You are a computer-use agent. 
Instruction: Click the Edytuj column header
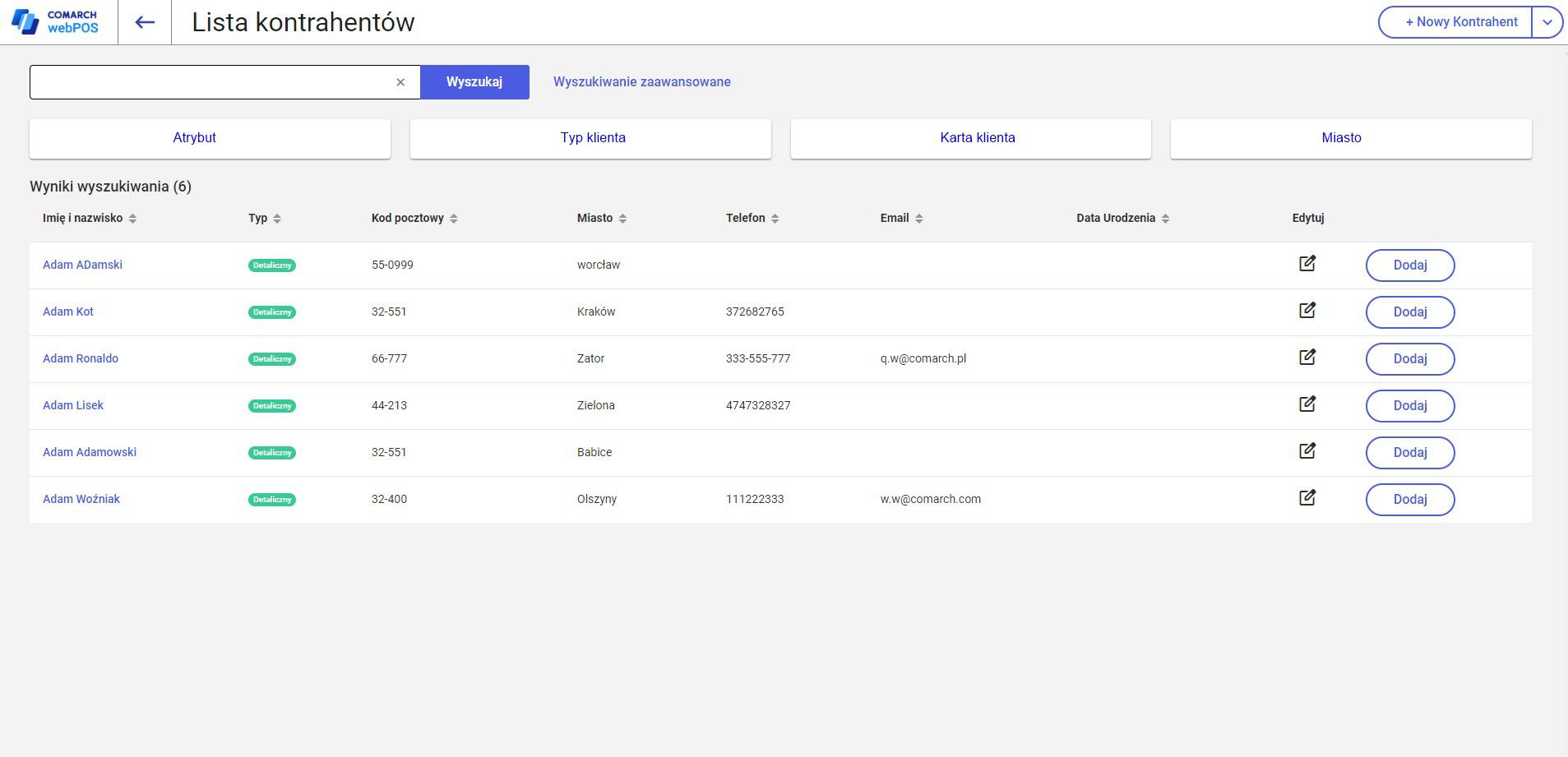1308,218
